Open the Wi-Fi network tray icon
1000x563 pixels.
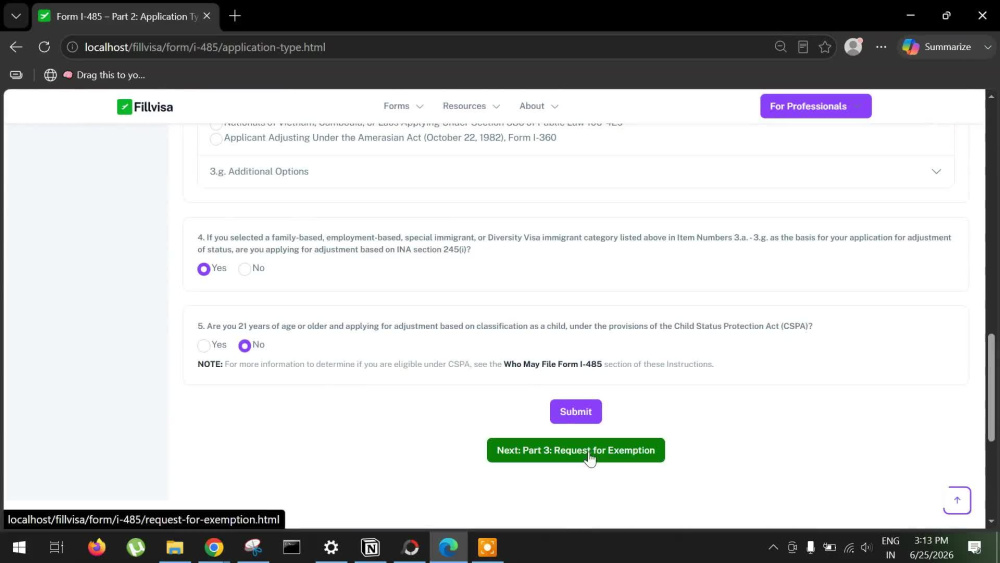coord(849,547)
